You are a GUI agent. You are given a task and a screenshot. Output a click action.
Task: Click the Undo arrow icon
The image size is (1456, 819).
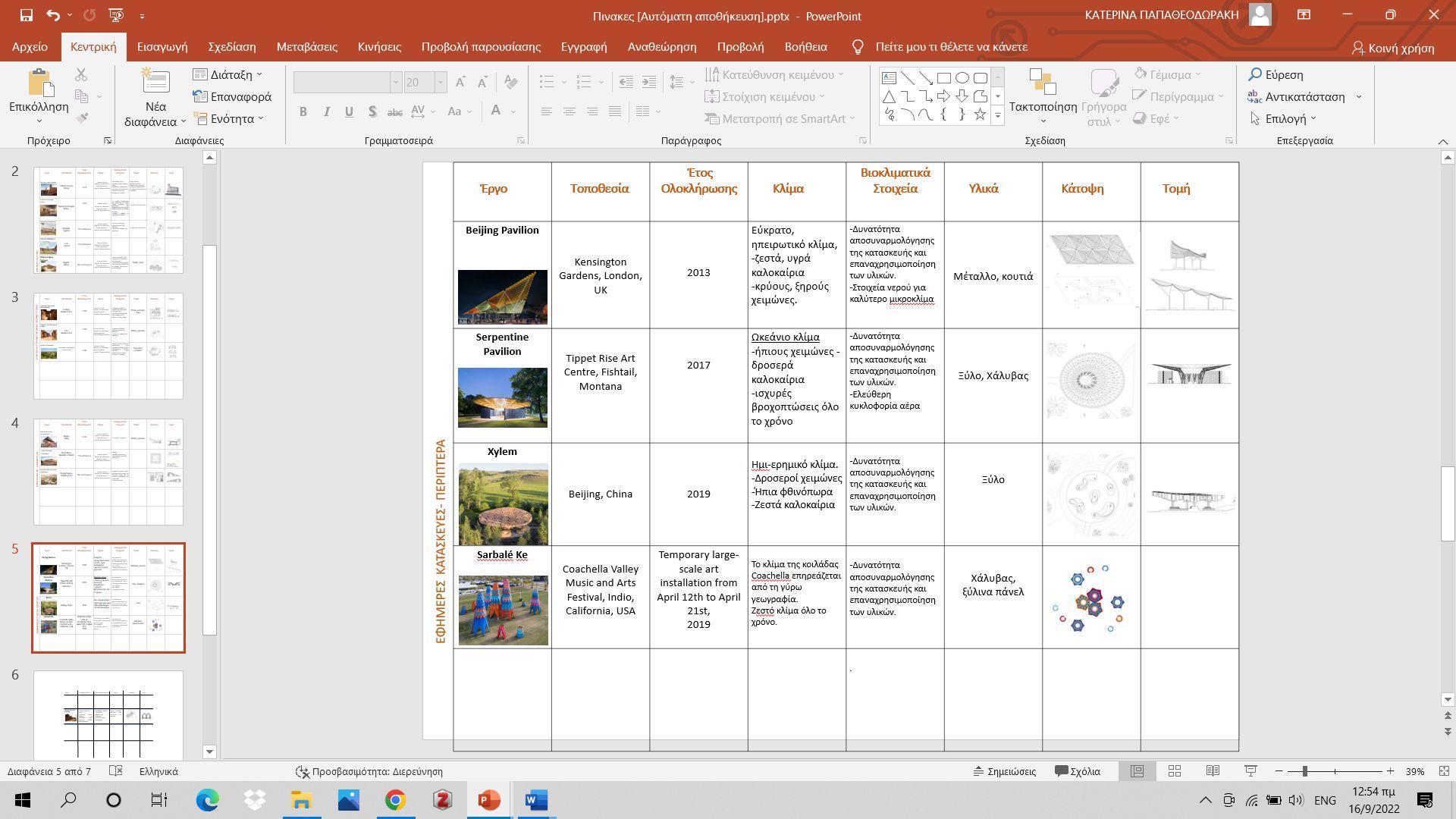[x=52, y=15]
